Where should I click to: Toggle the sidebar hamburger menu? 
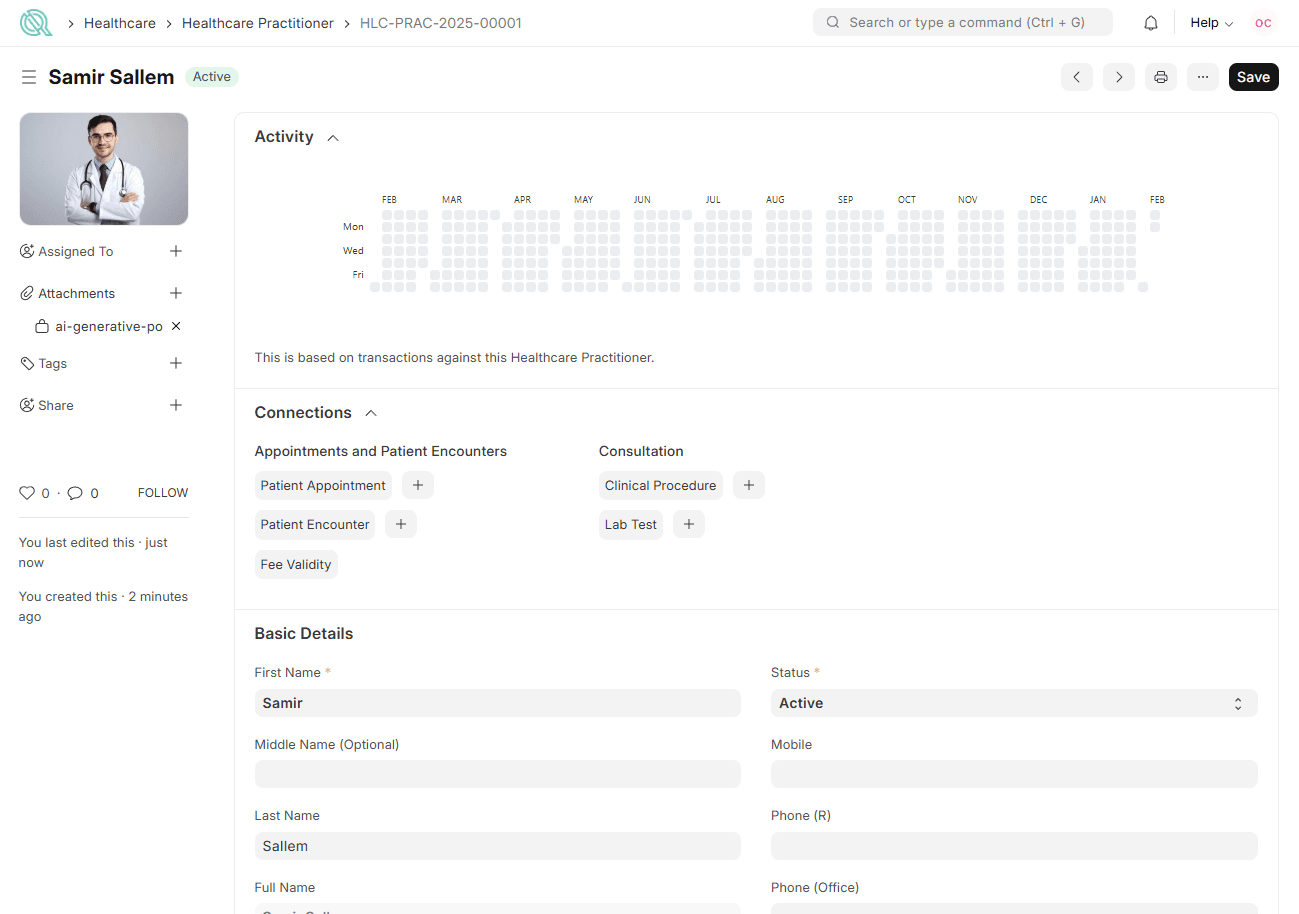point(29,77)
